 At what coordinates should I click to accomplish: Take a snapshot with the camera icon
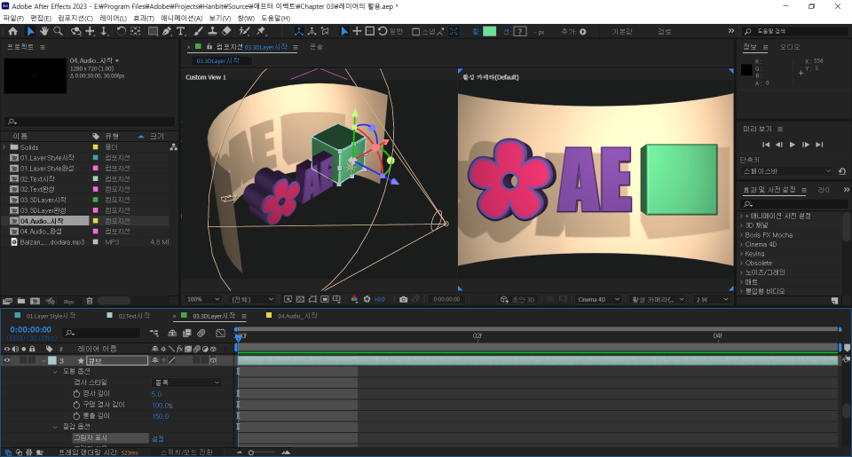[403, 299]
